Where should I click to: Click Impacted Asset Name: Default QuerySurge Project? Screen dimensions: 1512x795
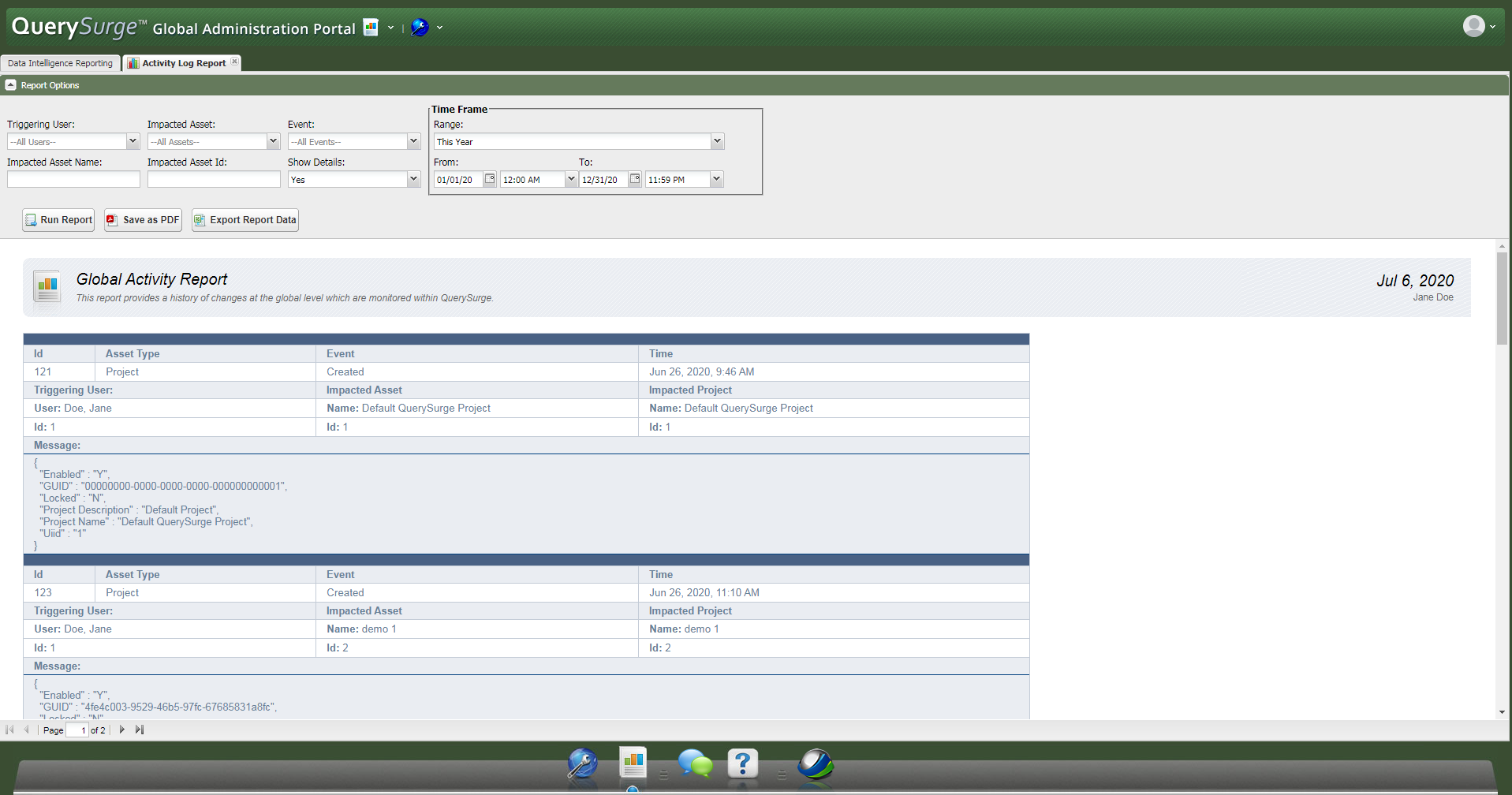click(409, 408)
